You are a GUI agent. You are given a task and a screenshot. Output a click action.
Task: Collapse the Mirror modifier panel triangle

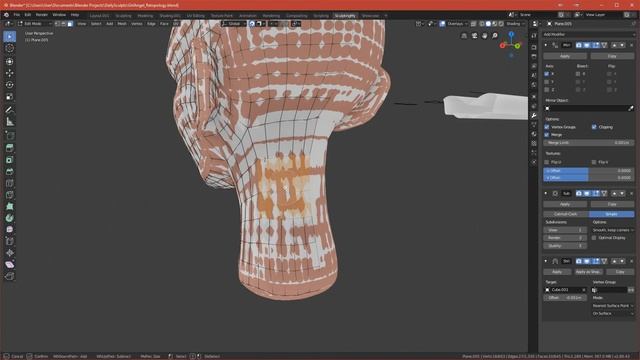pyautogui.click(x=546, y=45)
